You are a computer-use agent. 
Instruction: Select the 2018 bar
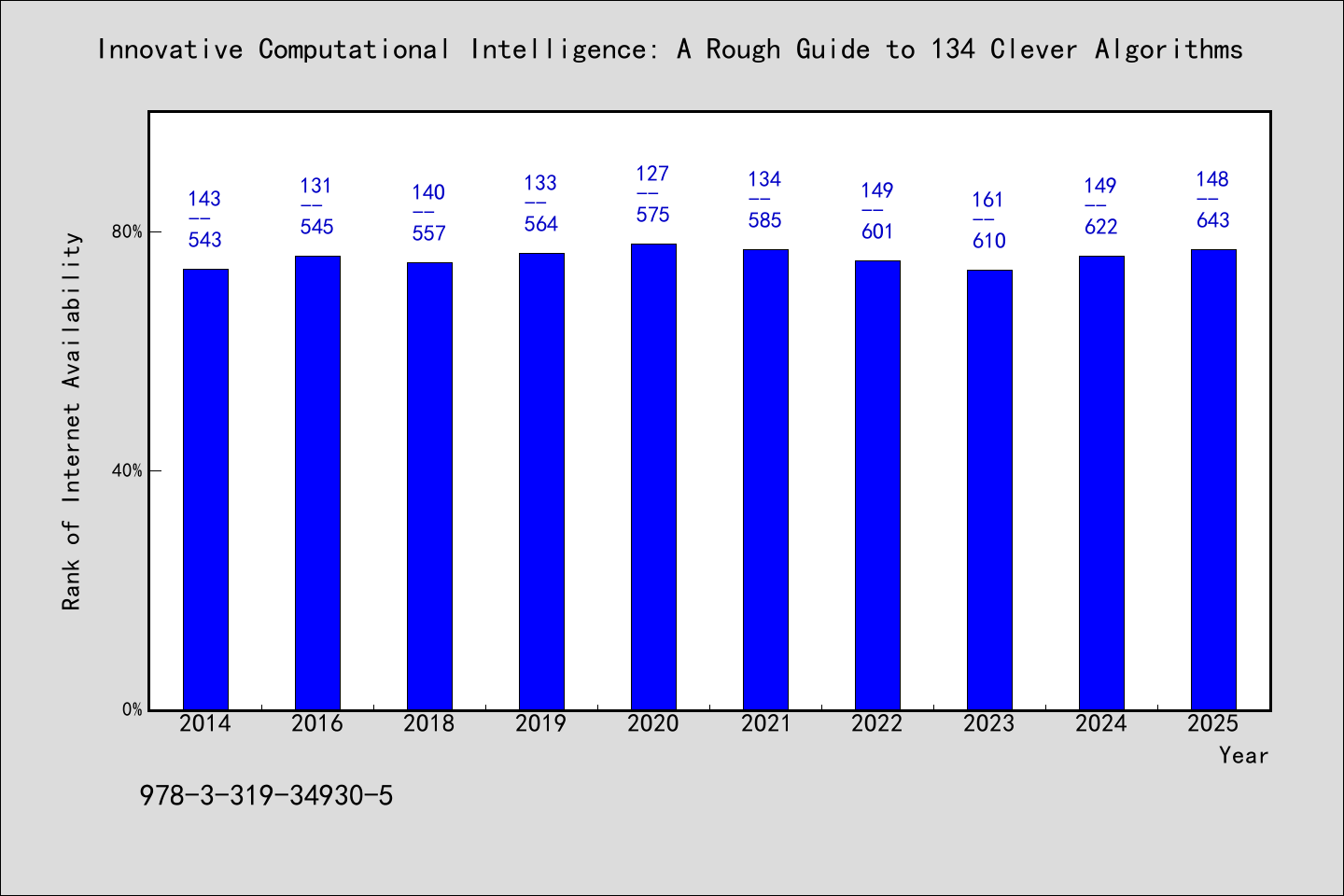429,486
